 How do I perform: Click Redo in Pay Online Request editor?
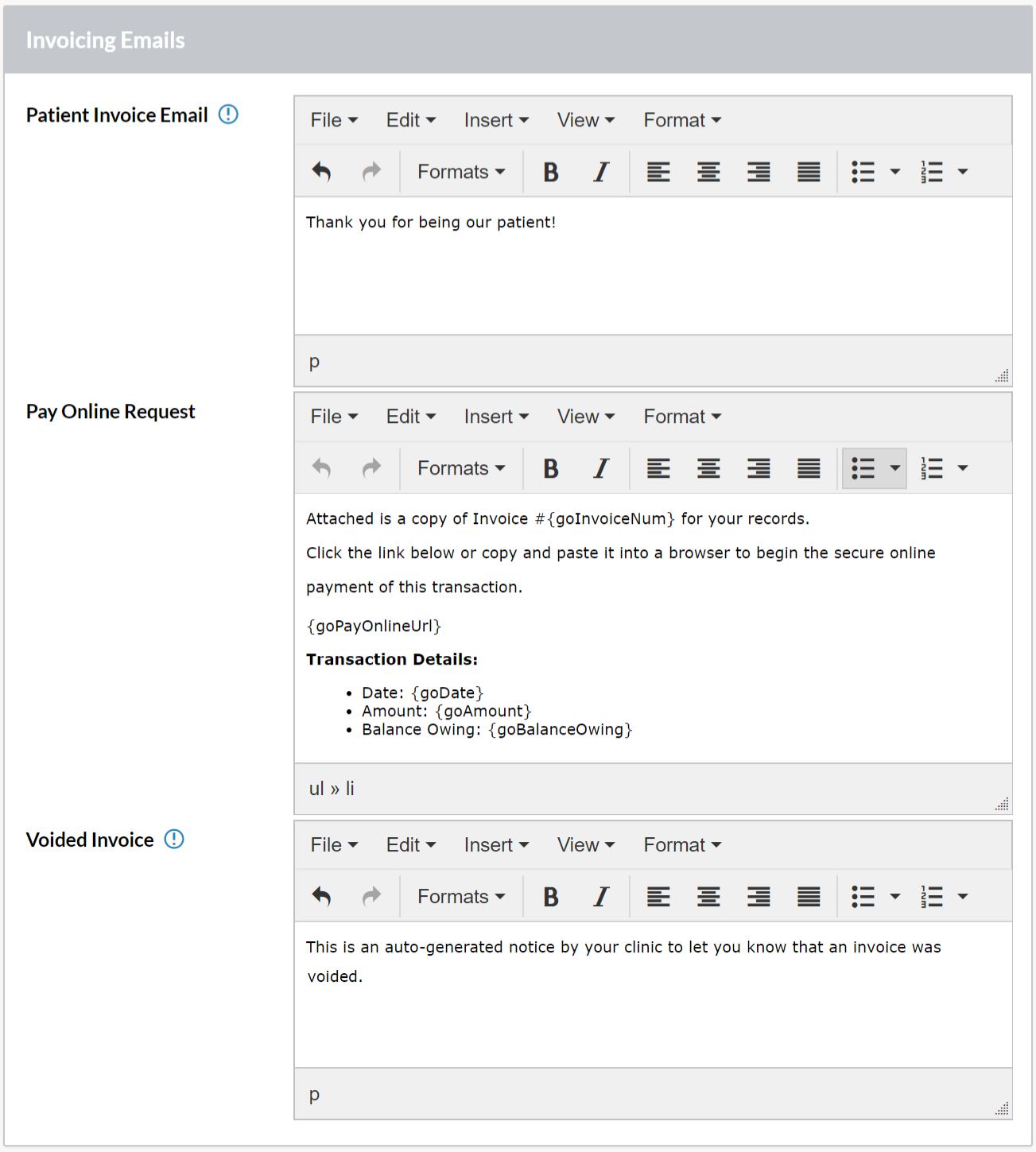coord(371,468)
